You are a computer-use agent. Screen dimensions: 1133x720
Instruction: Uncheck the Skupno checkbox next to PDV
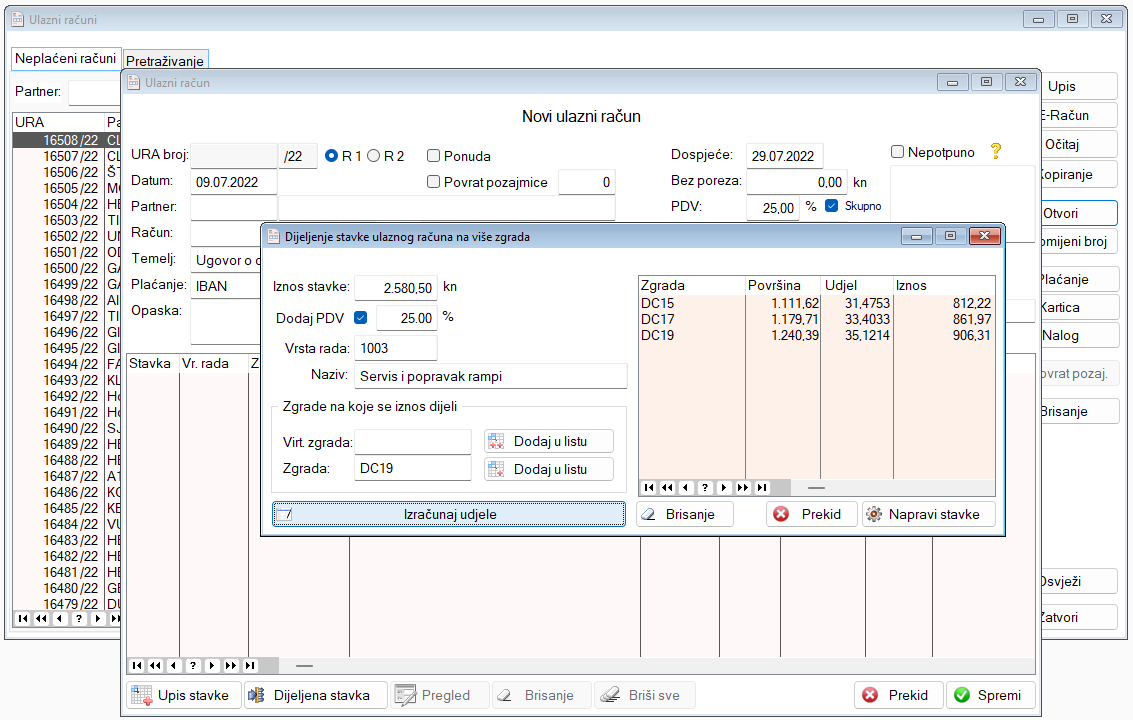click(831, 207)
